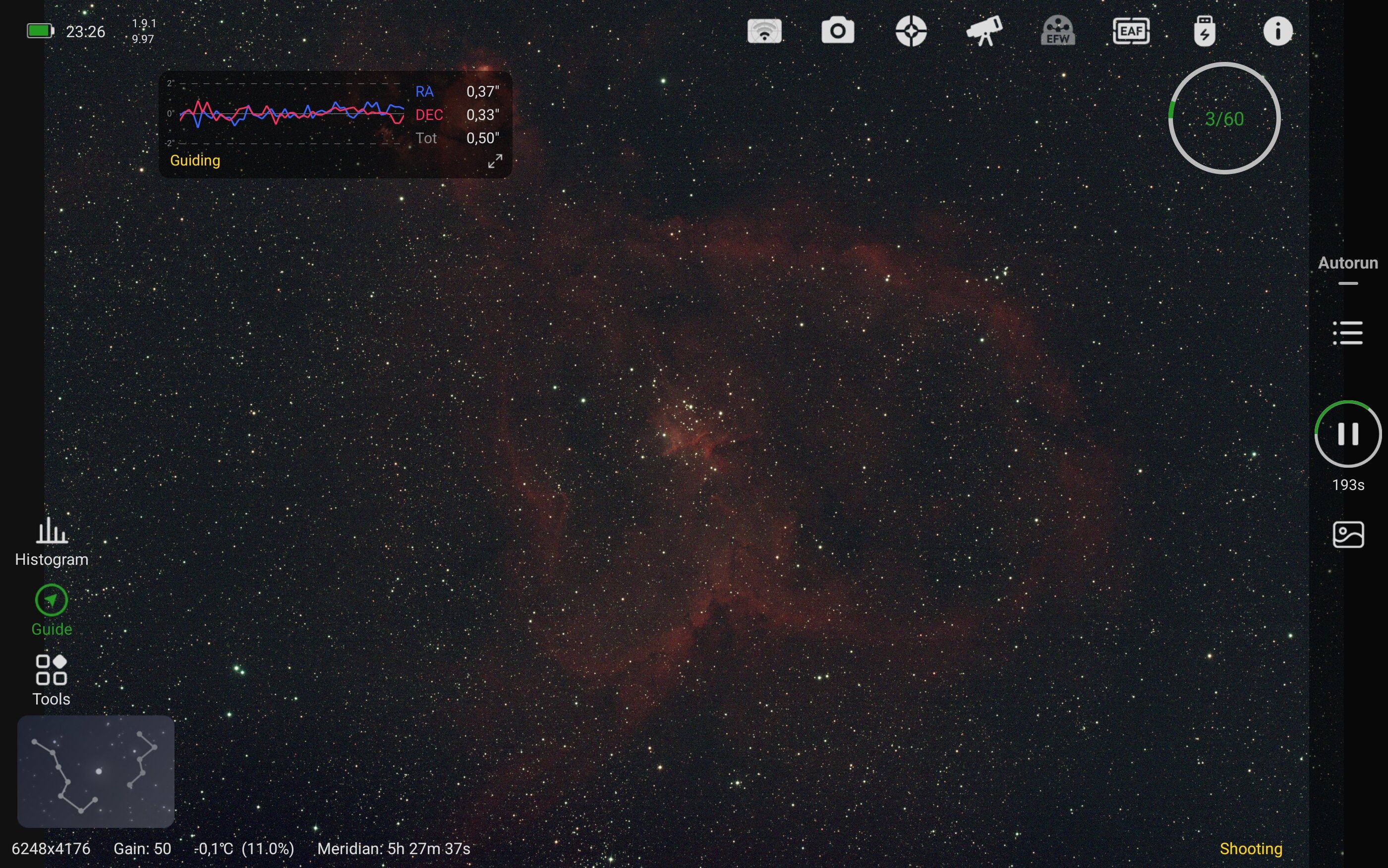Open telescope mount settings icon
Viewport: 1388px width, 868px height.
(x=984, y=31)
